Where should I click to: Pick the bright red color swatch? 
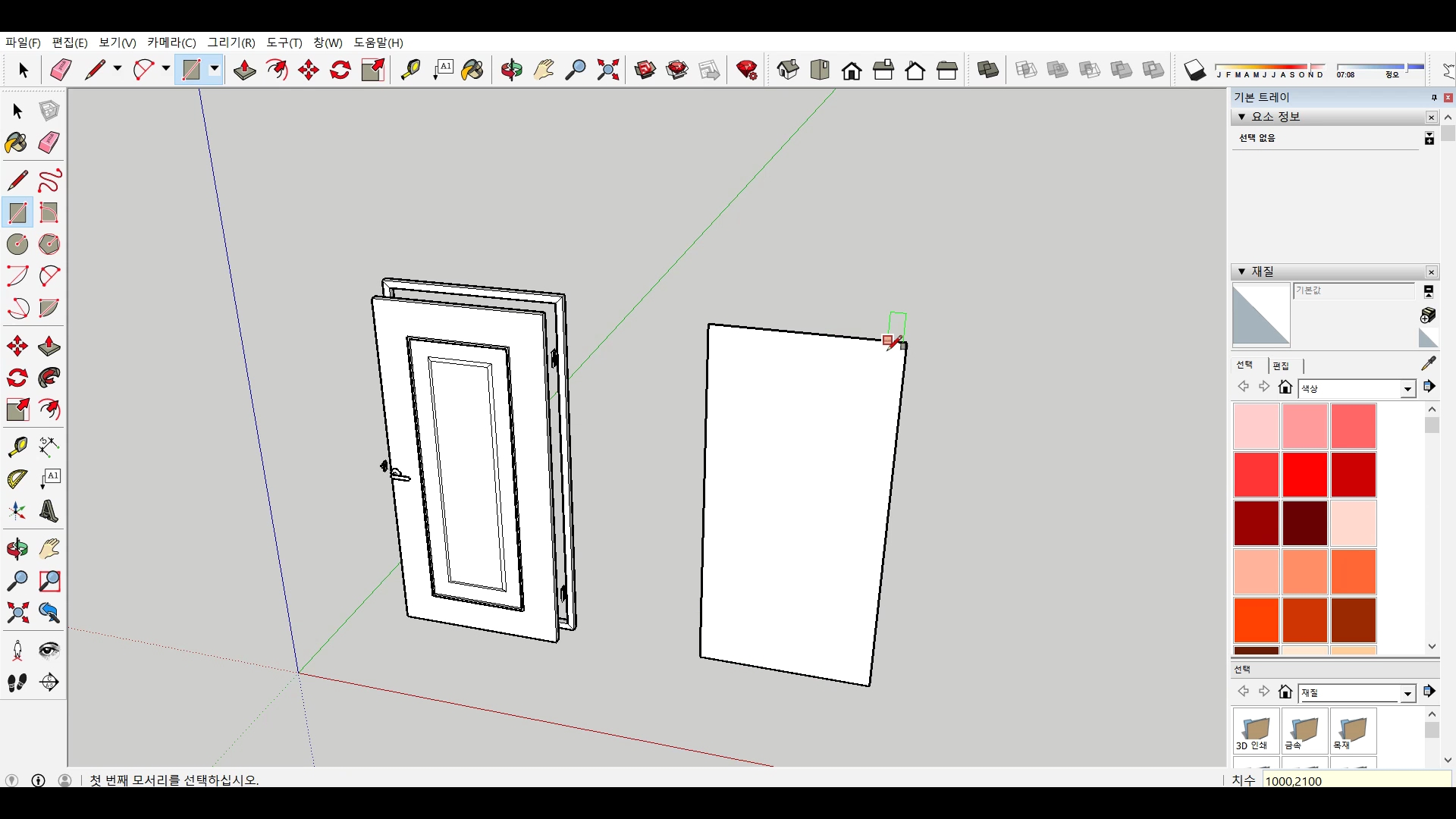coord(1304,474)
